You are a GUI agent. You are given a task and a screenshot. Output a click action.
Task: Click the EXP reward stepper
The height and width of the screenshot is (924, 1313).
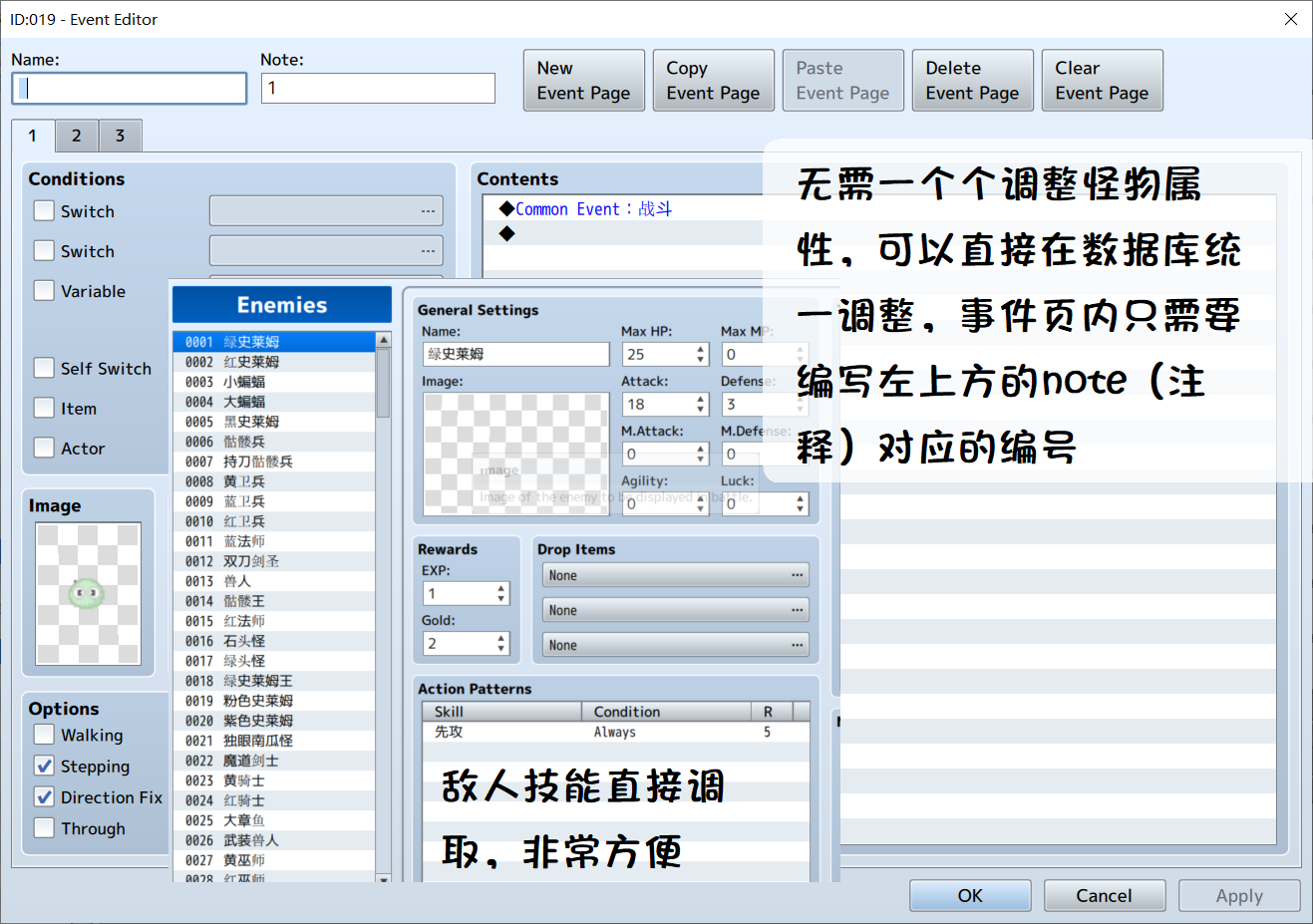pyautogui.click(x=467, y=593)
